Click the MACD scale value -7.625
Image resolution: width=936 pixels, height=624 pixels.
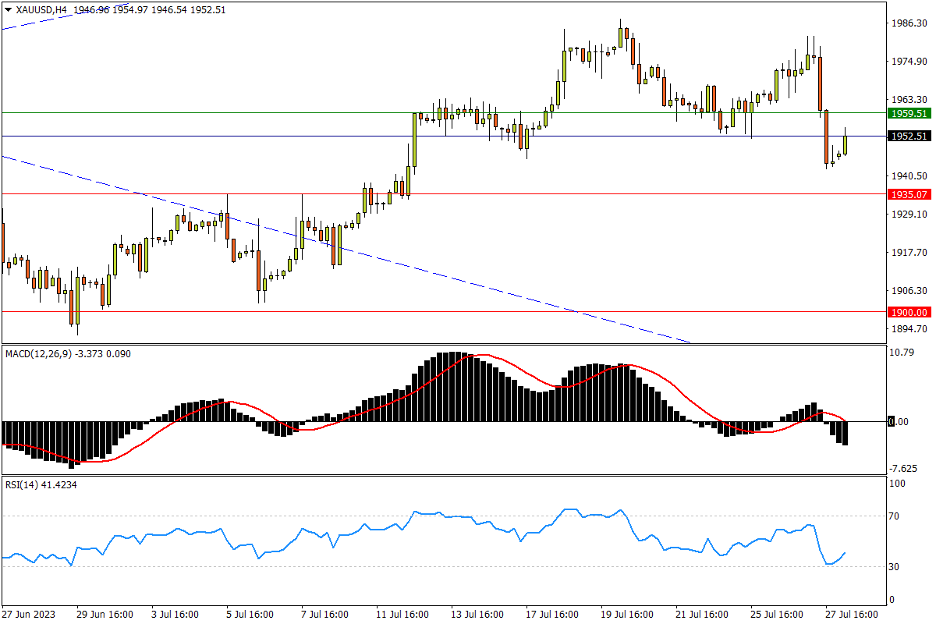click(904, 468)
